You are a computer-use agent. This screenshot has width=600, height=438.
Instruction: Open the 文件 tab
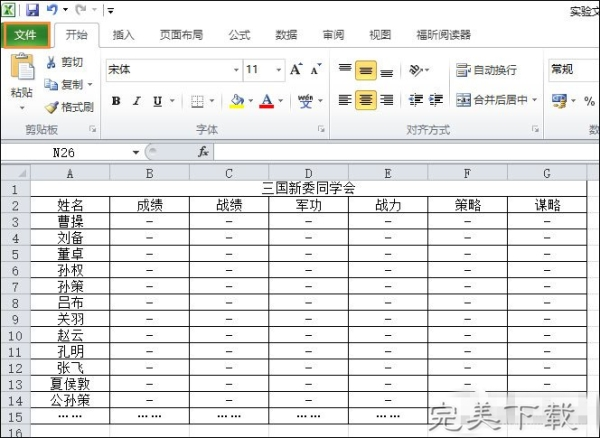tap(26, 35)
